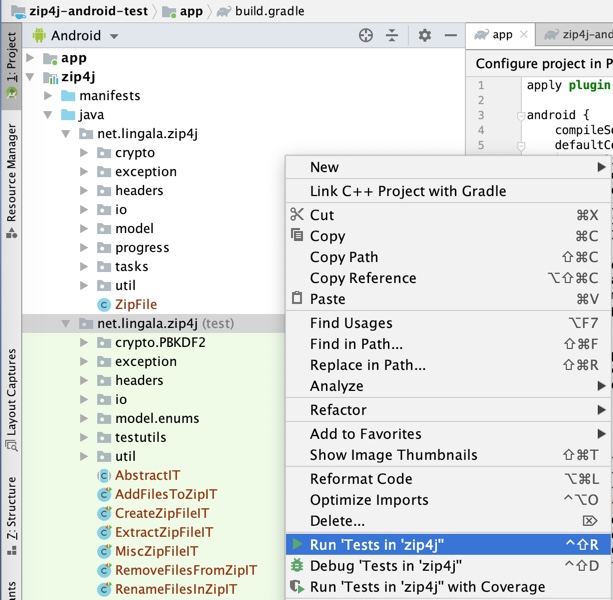
Task: Collapse the java folder
Action: click(48, 115)
